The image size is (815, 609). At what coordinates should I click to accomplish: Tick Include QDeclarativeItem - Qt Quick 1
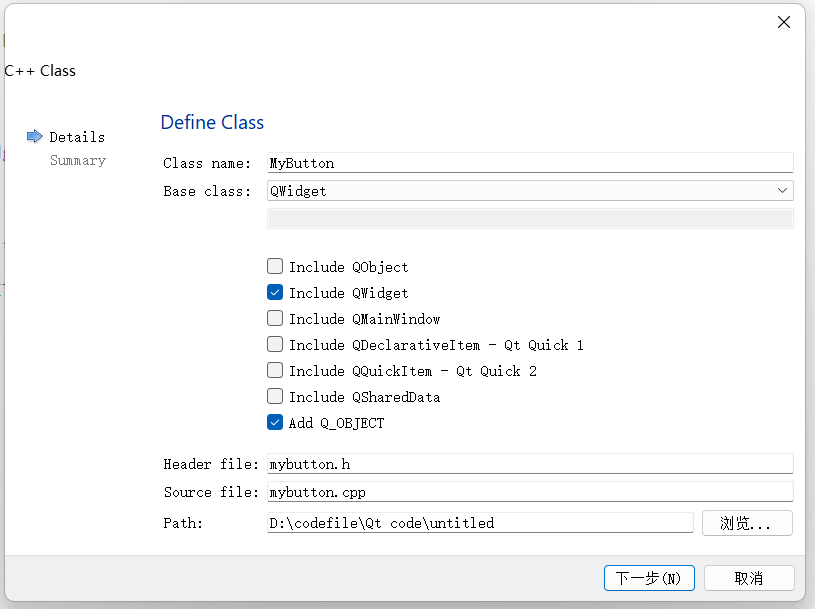[275, 344]
